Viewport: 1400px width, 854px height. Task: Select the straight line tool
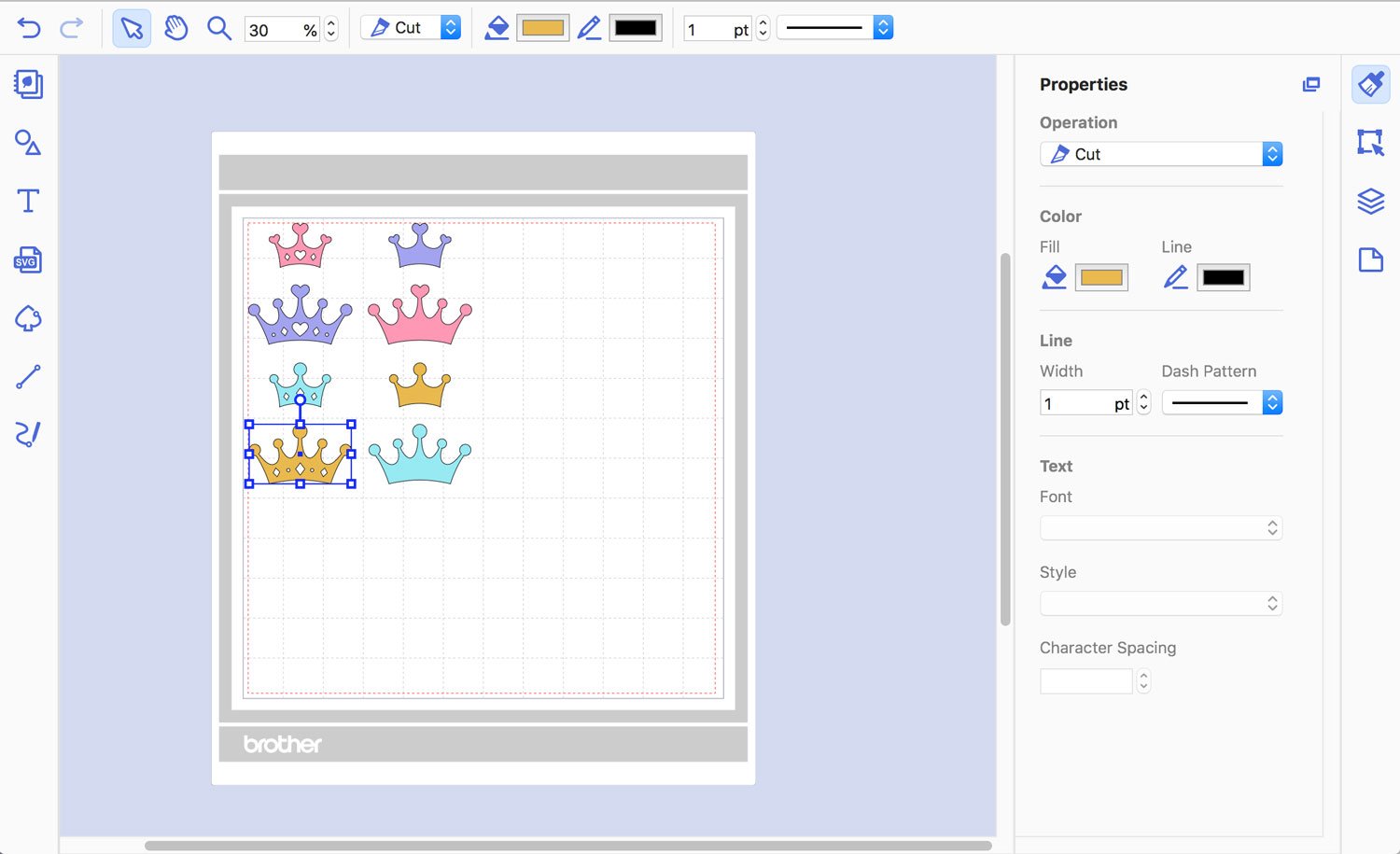(28, 375)
